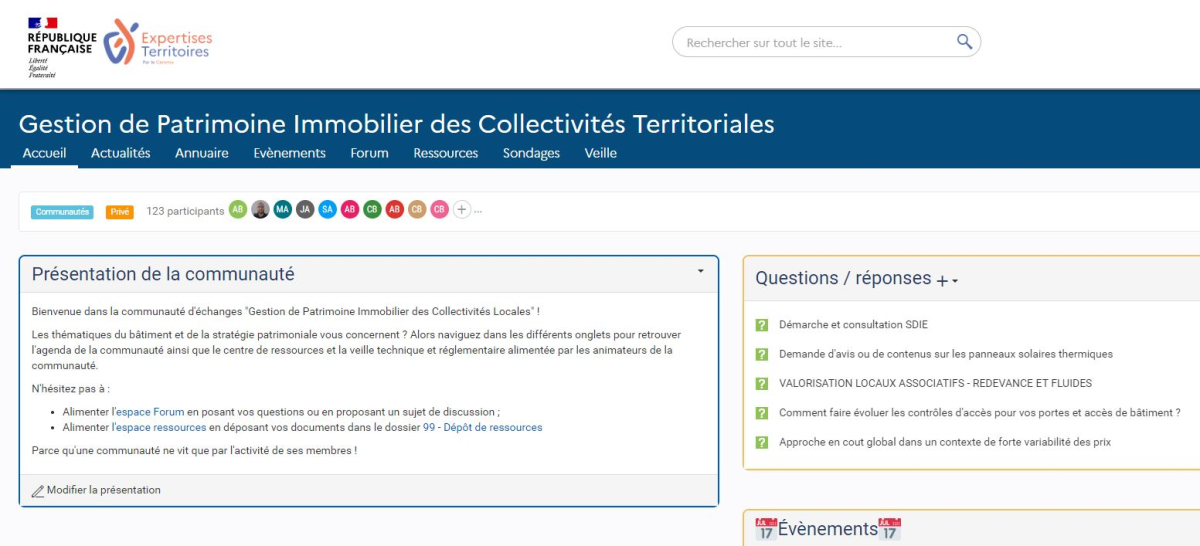Click the participant photo avatar
The width and height of the screenshot is (1200, 546).
click(260, 210)
